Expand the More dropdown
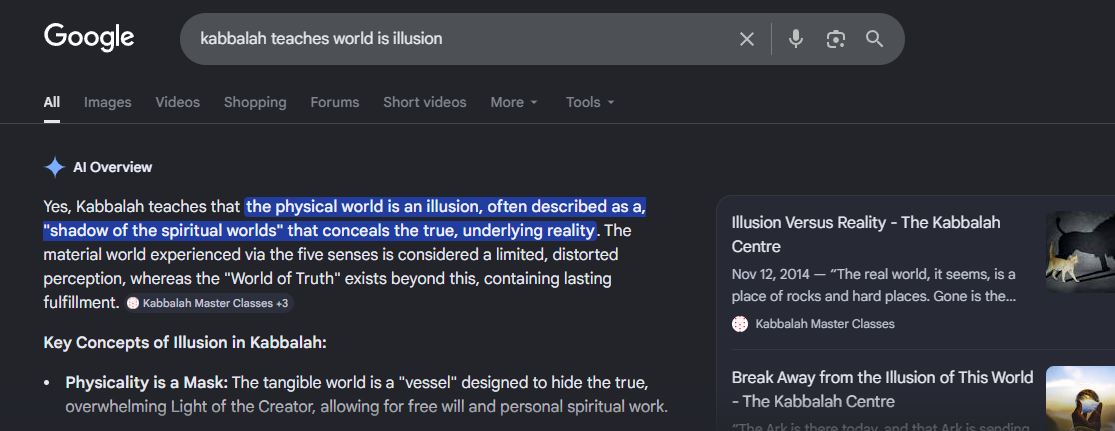 pyautogui.click(x=514, y=102)
